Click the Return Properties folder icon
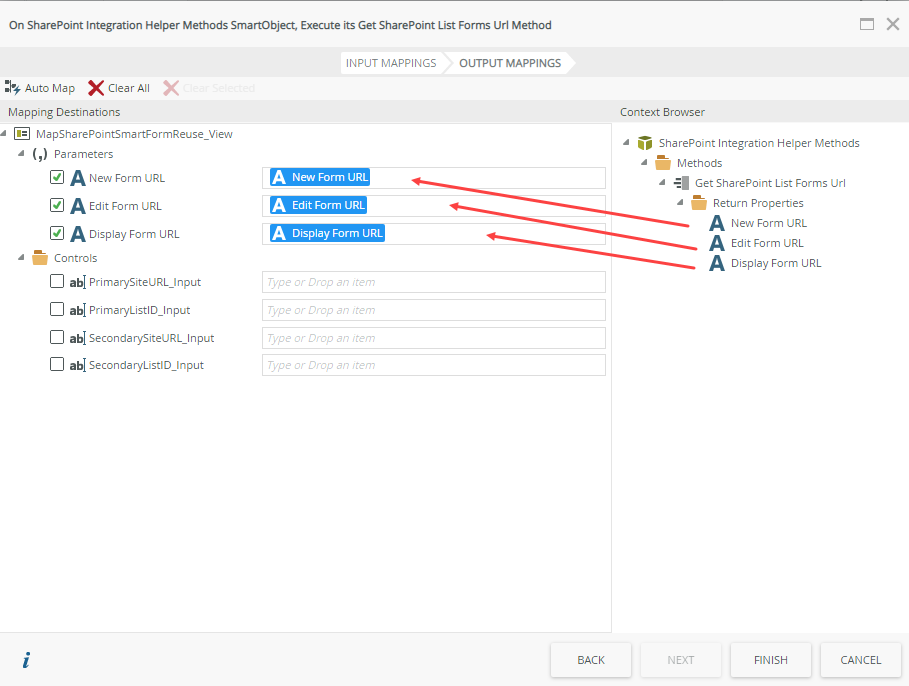 [699, 203]
